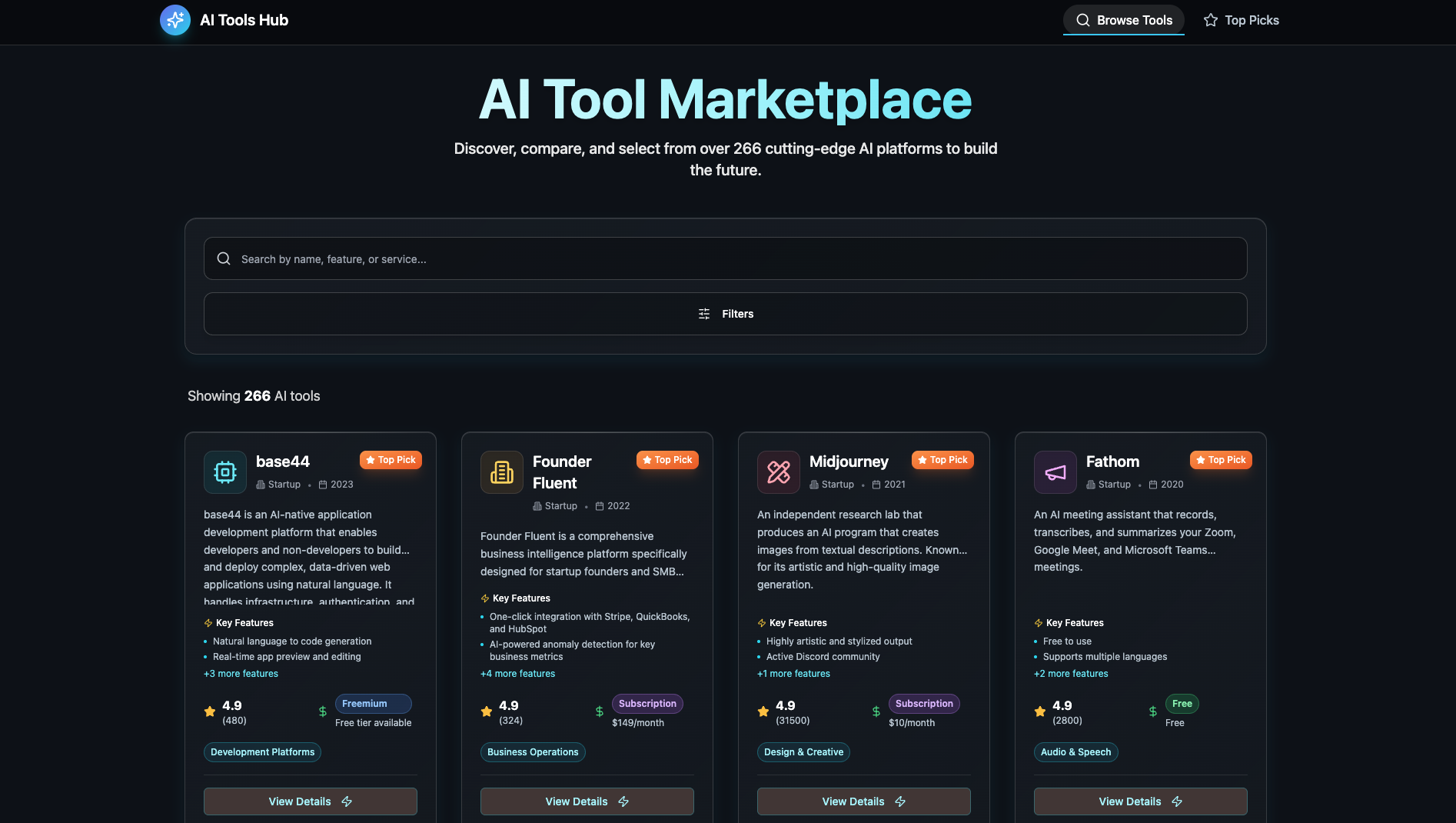Expand +1 more features on Midjourney

point(793,674)
